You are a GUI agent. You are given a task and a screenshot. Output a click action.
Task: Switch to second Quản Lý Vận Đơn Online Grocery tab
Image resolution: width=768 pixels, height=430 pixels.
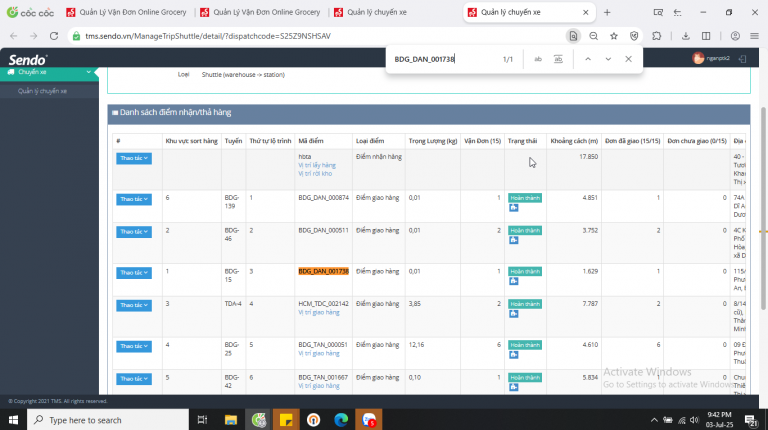[260, 12]
